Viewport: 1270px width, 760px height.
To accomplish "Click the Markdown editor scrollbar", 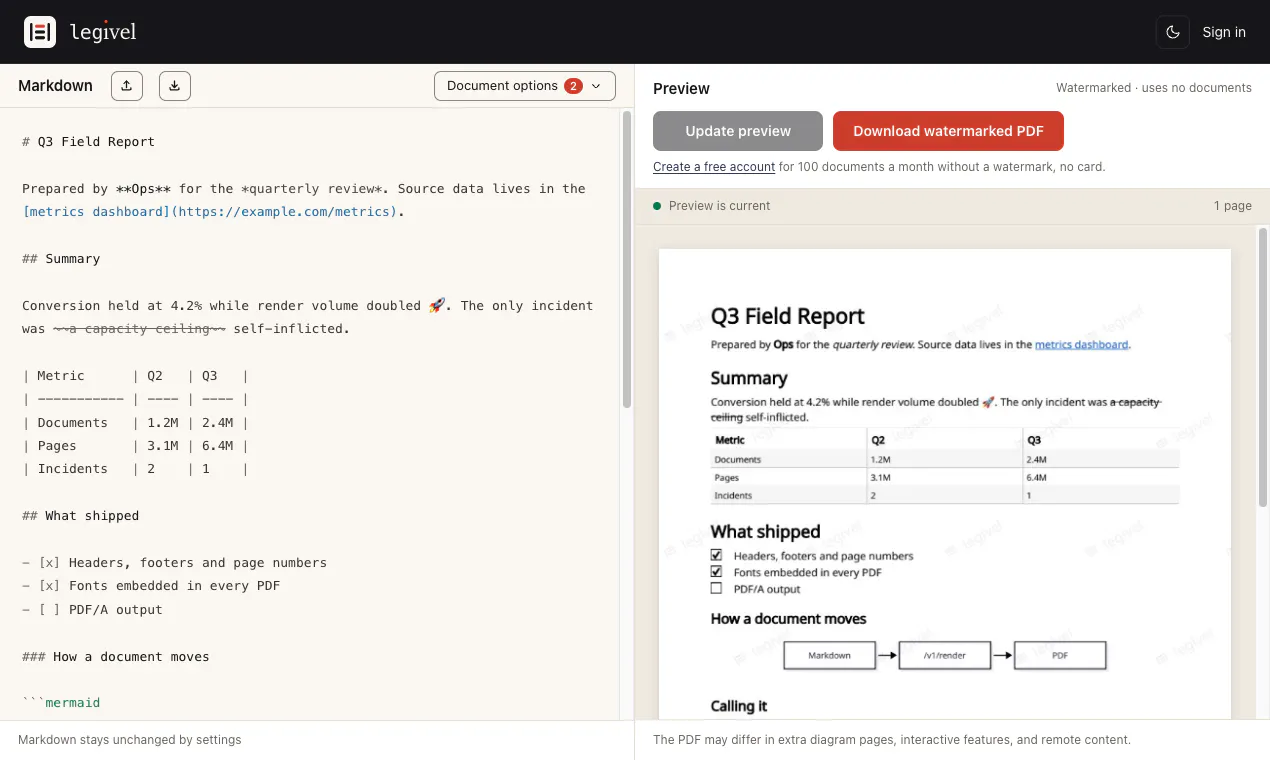I will 627,259.
